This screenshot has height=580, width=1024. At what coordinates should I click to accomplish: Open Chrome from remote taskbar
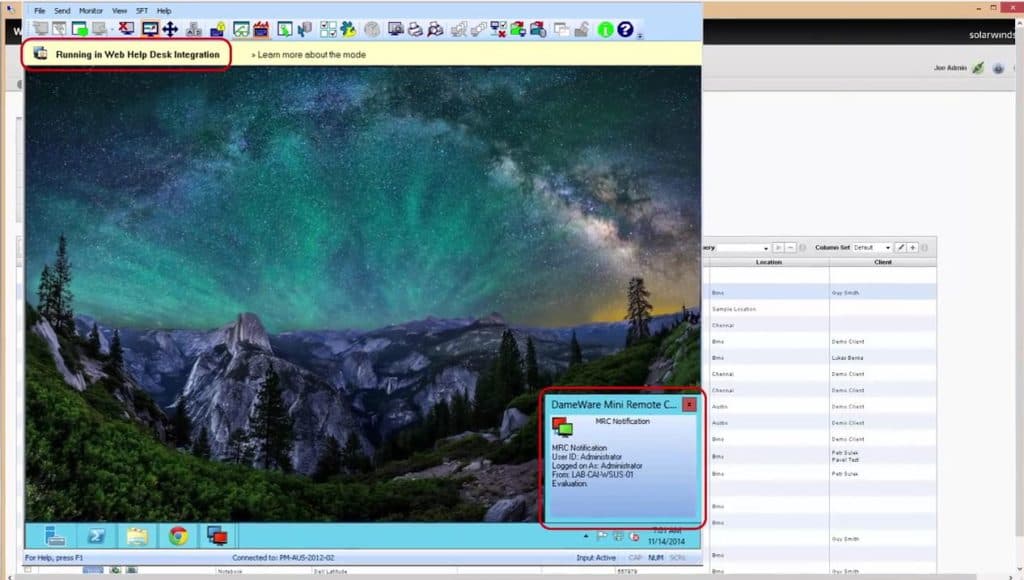point(178,536)
